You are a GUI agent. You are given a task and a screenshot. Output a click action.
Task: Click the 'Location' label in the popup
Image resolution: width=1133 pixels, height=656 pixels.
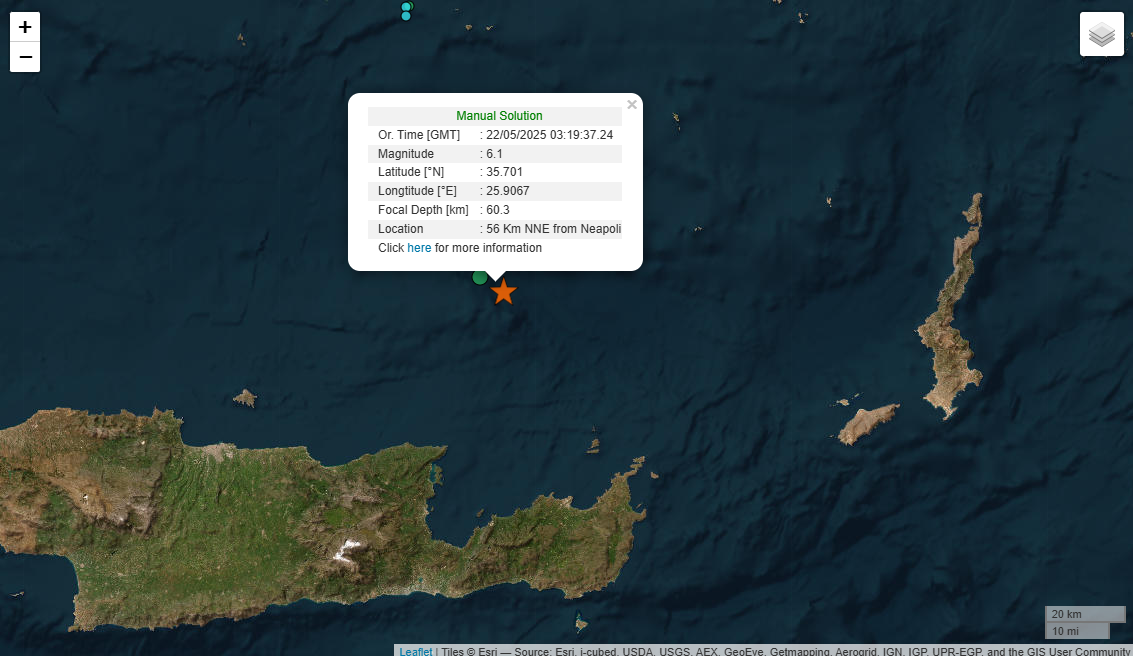(x=401, y=229)
